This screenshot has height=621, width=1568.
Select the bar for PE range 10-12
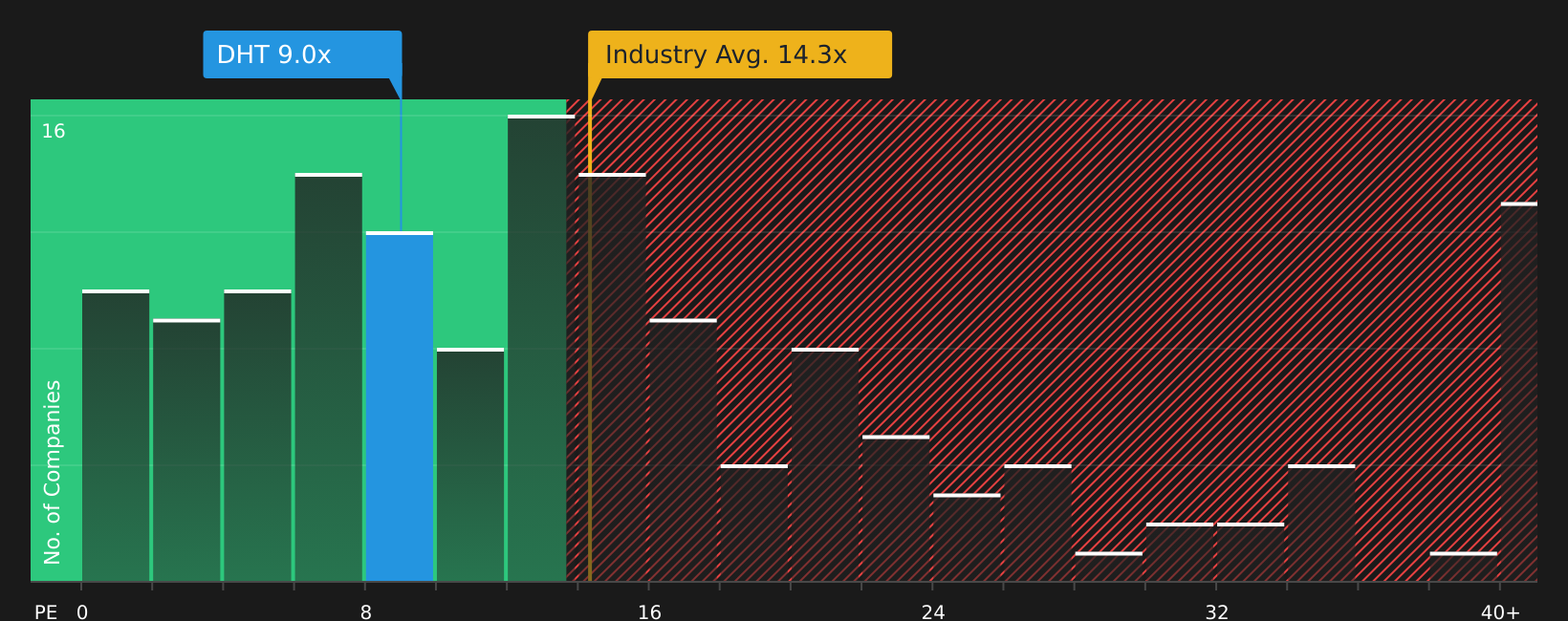[470, 464]
